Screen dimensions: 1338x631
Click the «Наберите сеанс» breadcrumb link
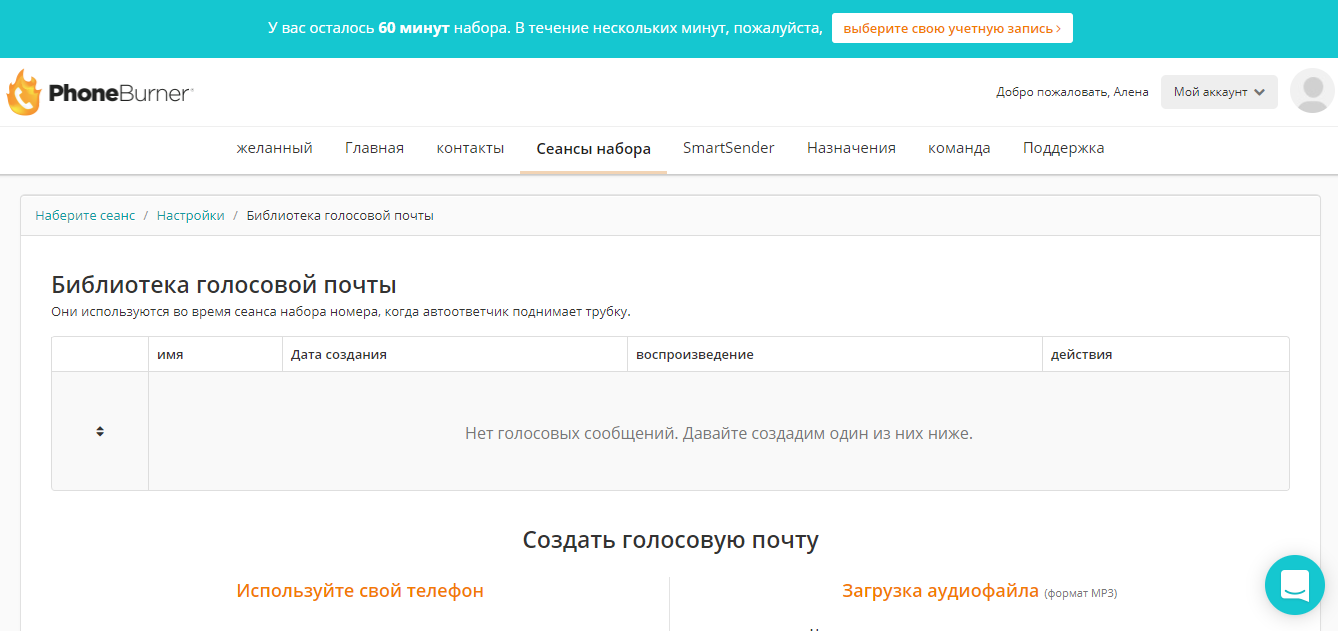tap(85, 215)
